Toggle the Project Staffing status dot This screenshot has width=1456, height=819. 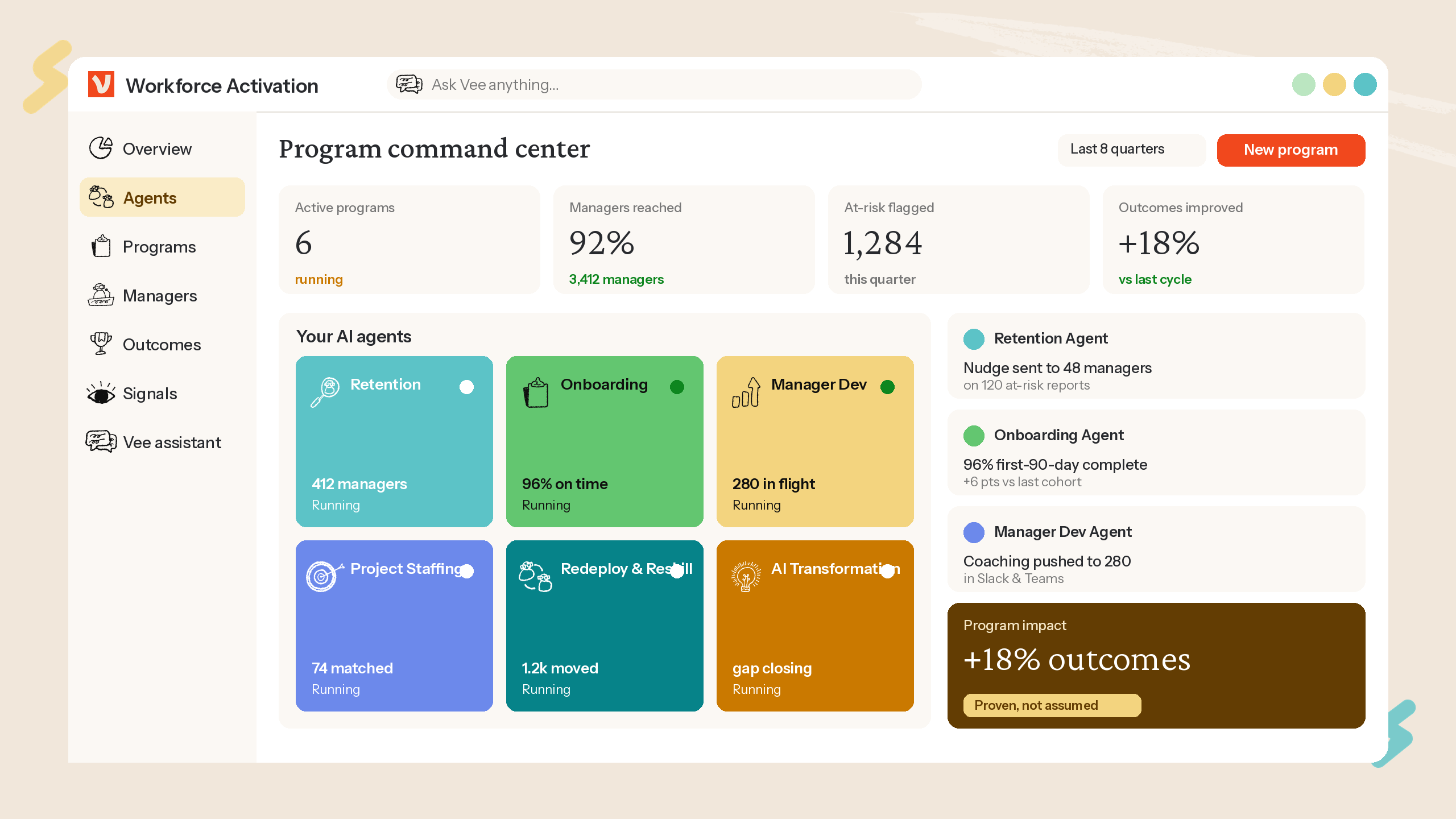pyautogui.click(x=466, y=571)
